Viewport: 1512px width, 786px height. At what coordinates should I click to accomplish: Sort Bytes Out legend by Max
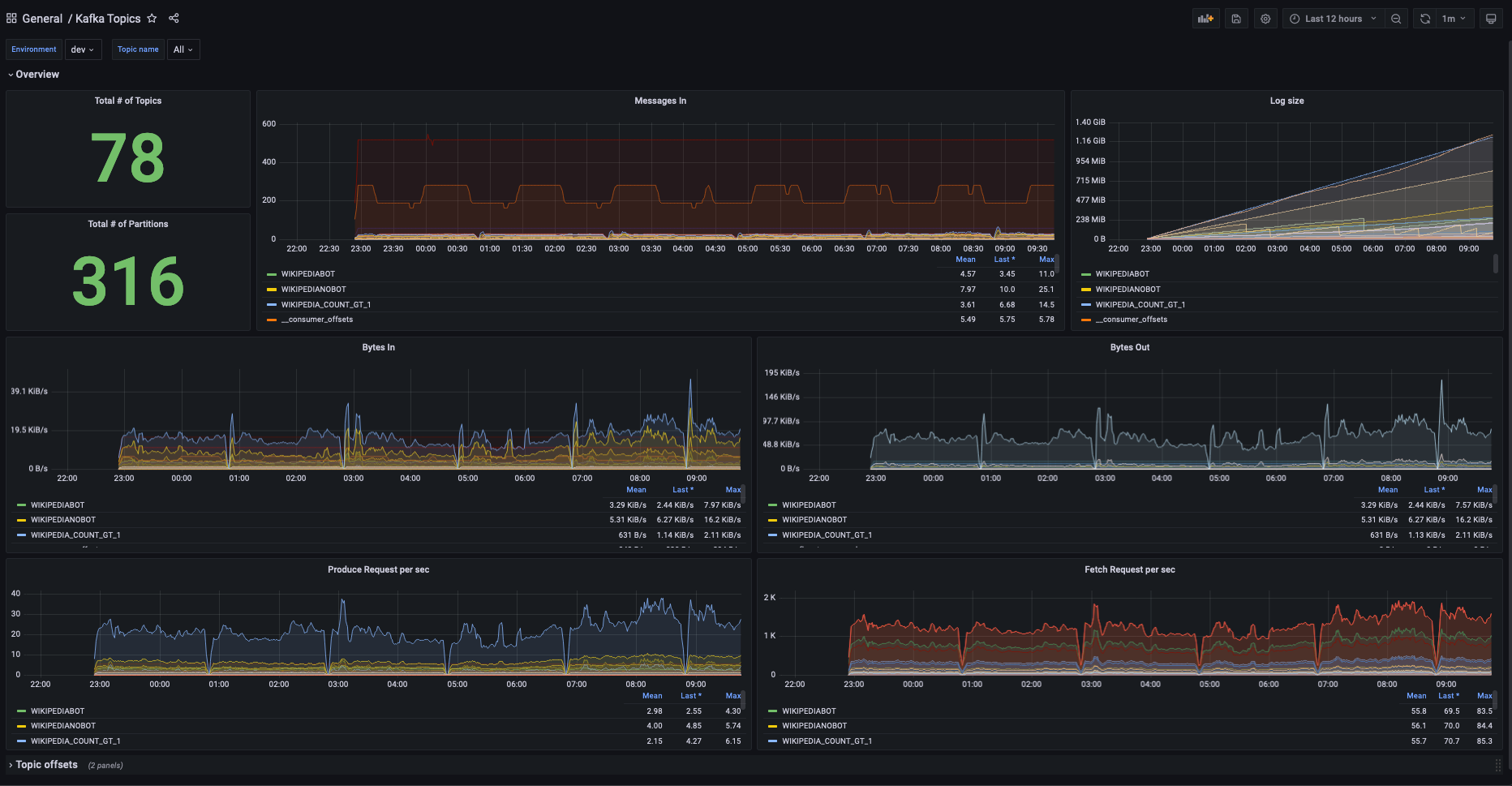[x=1484, y=490]
